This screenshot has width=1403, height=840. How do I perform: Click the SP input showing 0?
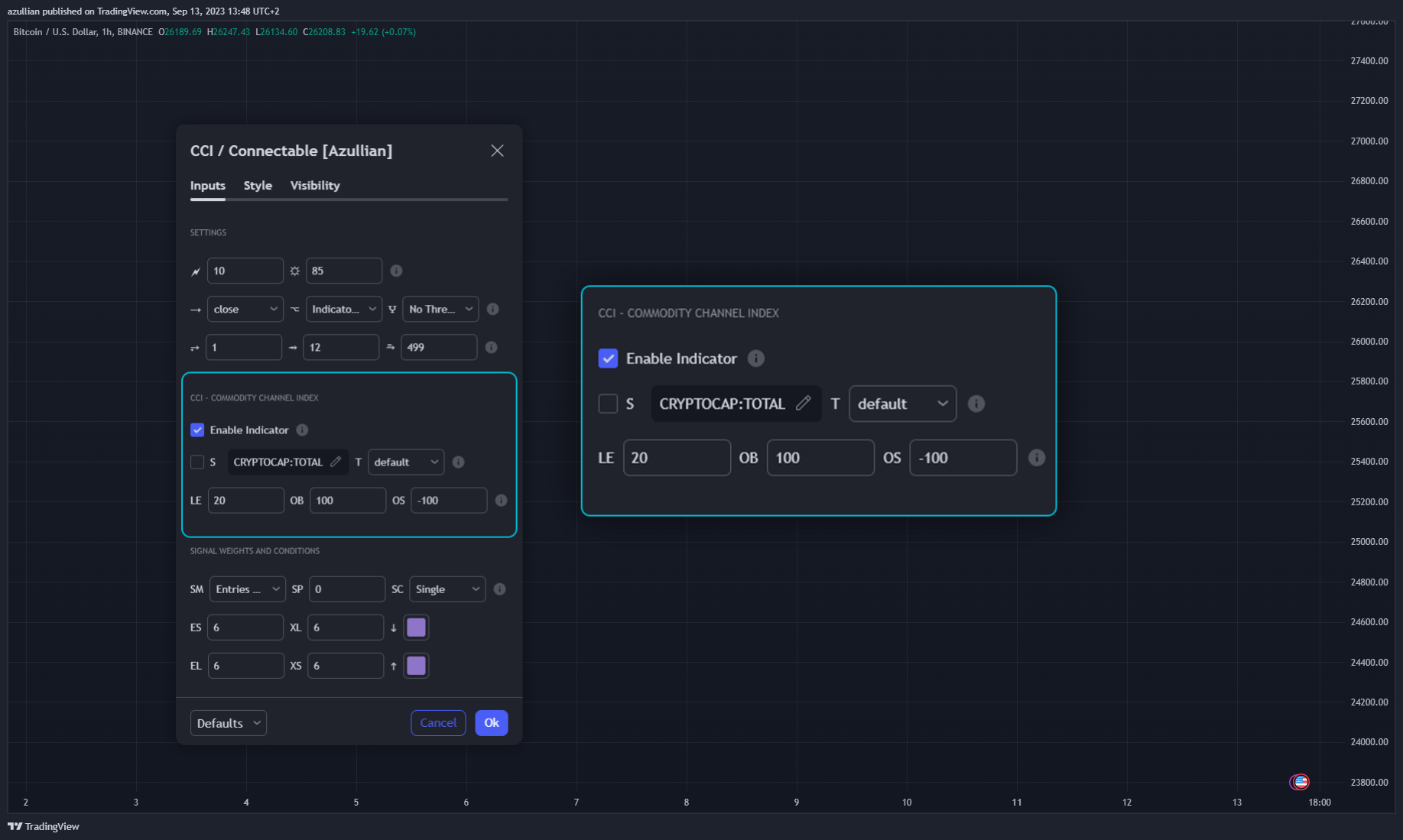[347, 589]
